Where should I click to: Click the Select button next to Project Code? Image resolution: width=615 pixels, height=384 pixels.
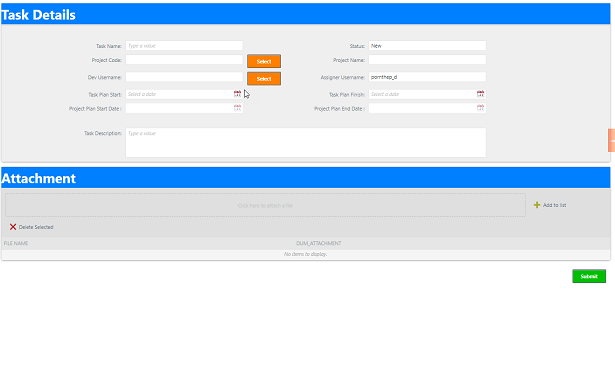point(264,61)
